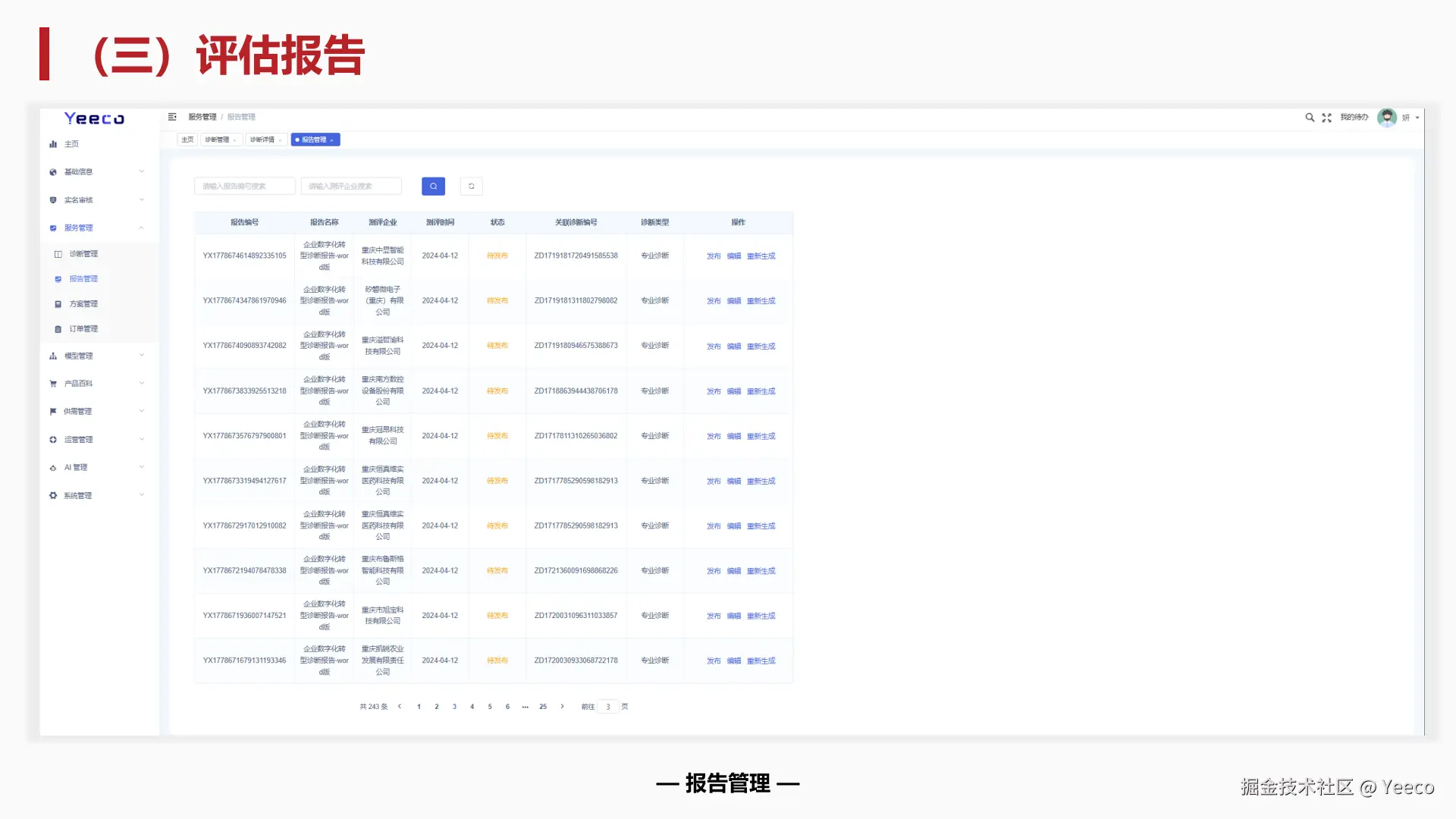The width and height of the screenshot is (1456, 819).
Task: Click the fullscreen toggle icon
Action: [x=1326, y=118]
